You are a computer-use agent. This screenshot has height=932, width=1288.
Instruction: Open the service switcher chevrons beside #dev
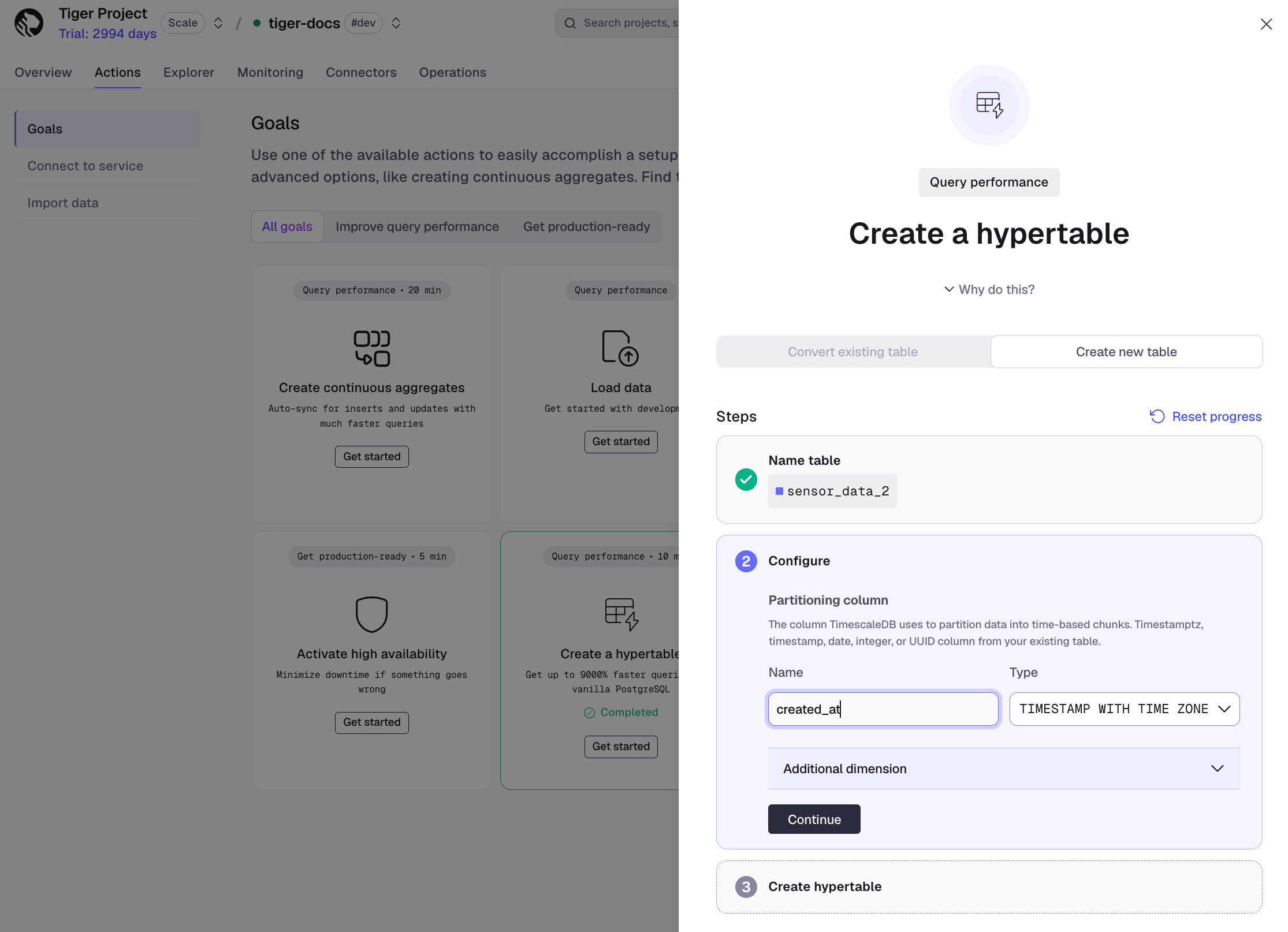coord(396,23)
